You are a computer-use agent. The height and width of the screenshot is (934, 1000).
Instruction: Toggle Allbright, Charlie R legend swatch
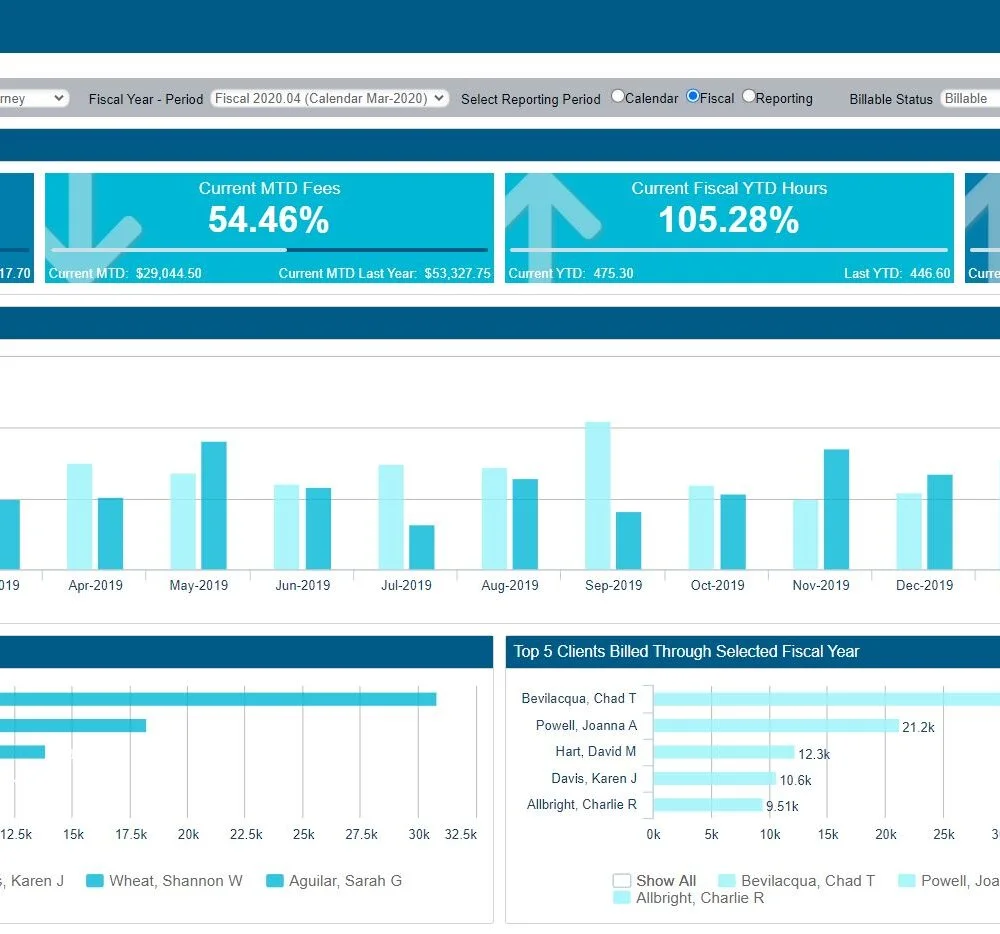pos(622,898)
